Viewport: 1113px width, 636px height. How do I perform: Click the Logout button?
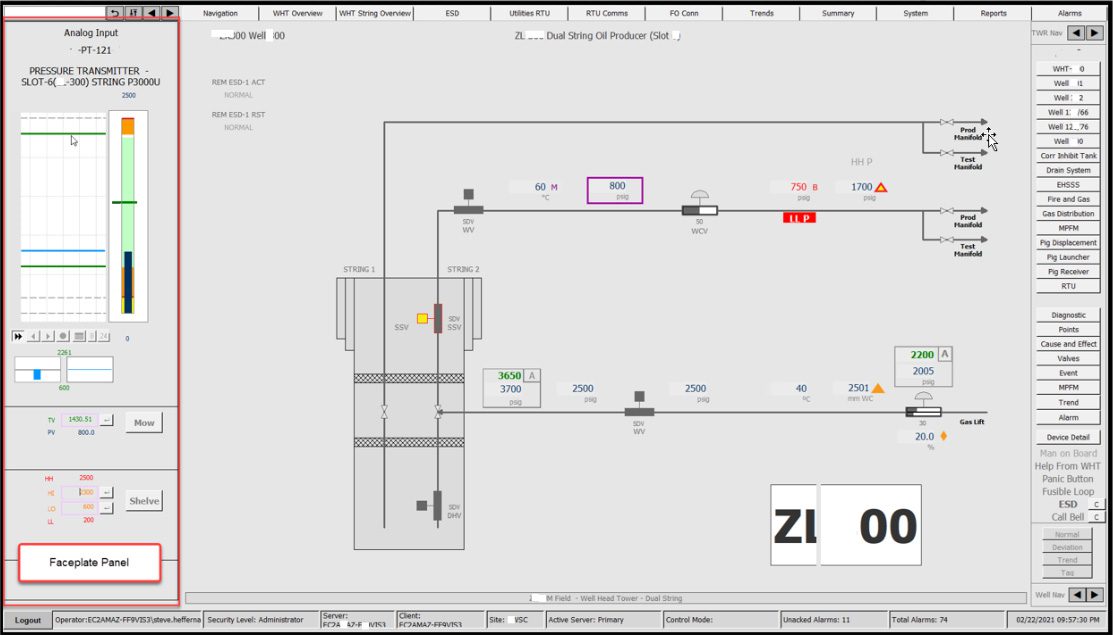coord(28,620)
